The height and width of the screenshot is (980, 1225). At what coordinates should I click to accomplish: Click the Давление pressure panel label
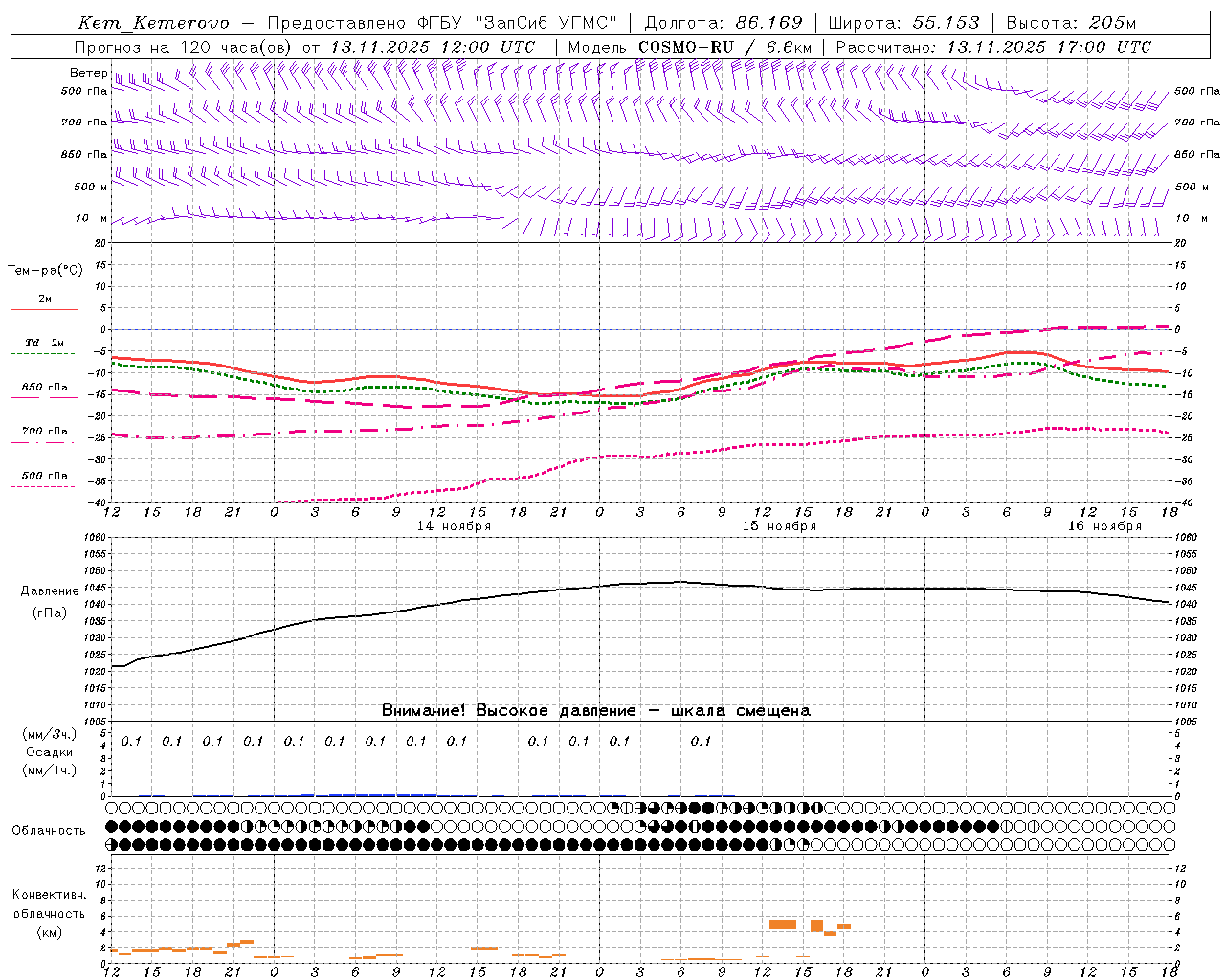49,591
